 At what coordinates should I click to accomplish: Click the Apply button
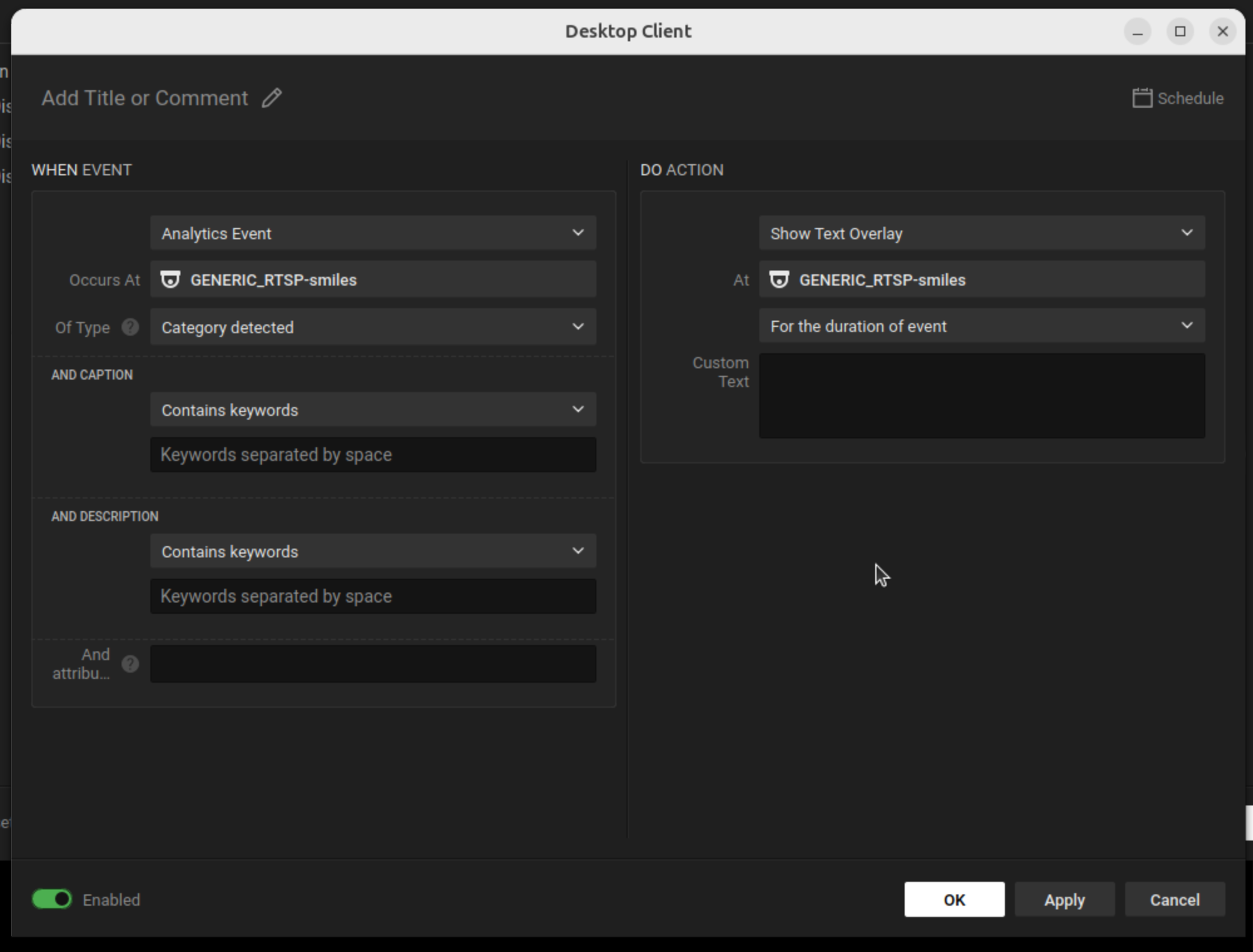coord(1064,899)
